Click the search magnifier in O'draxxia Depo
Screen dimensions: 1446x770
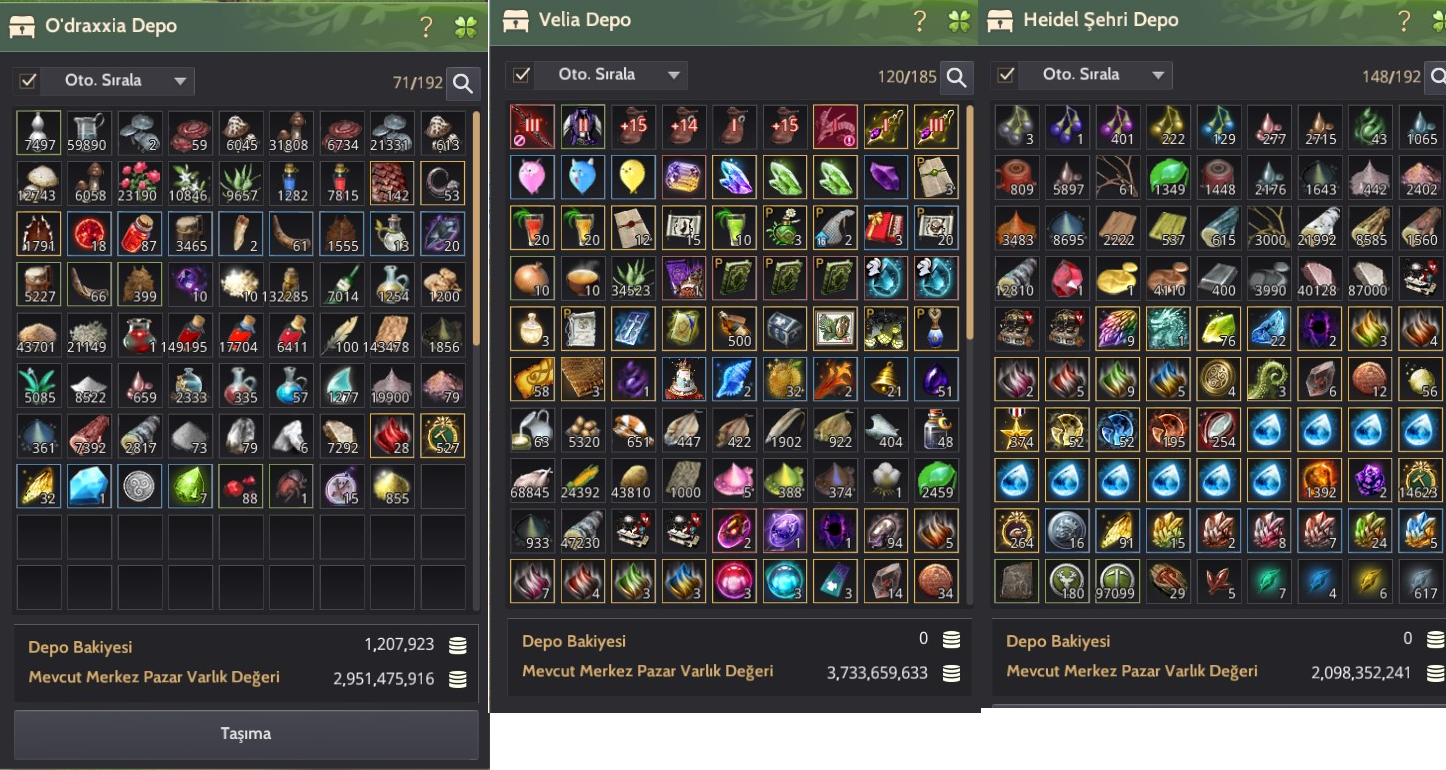point(462,84)
